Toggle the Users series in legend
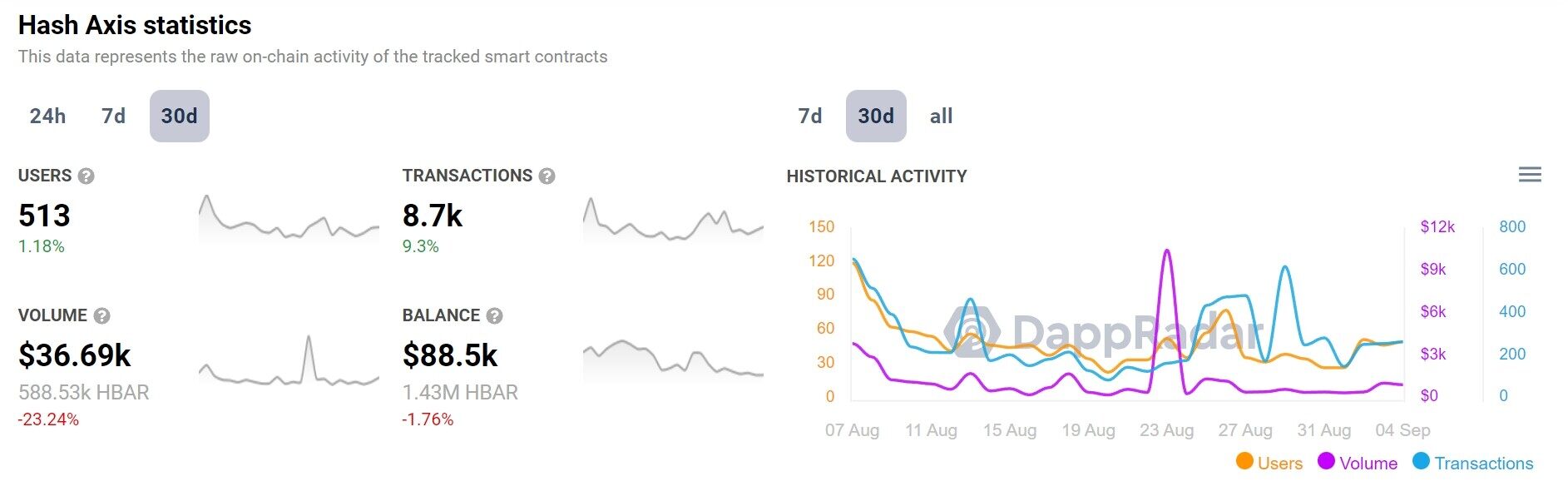Viewport: 1568px width, 501px height. 1280,464
